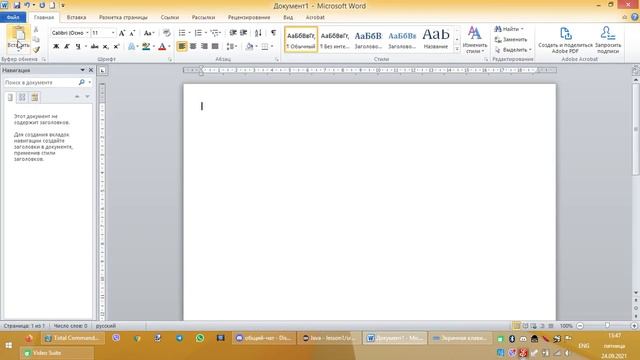Viewport: 640px width, 360px height.
Task: Open the Файл (File) tab
Action: click(13, 18)
